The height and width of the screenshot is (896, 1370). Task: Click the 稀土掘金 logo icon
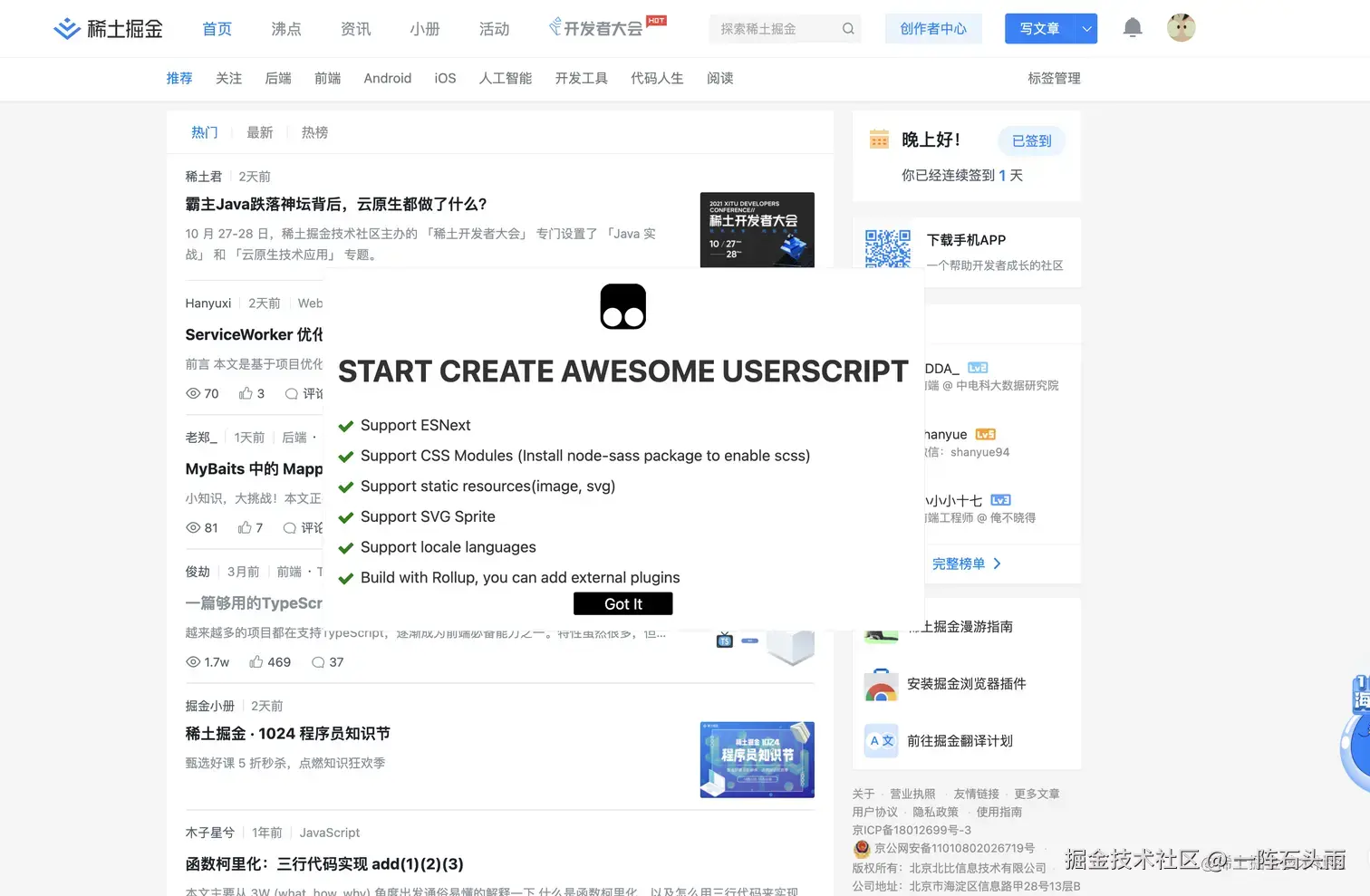(66, 28)
